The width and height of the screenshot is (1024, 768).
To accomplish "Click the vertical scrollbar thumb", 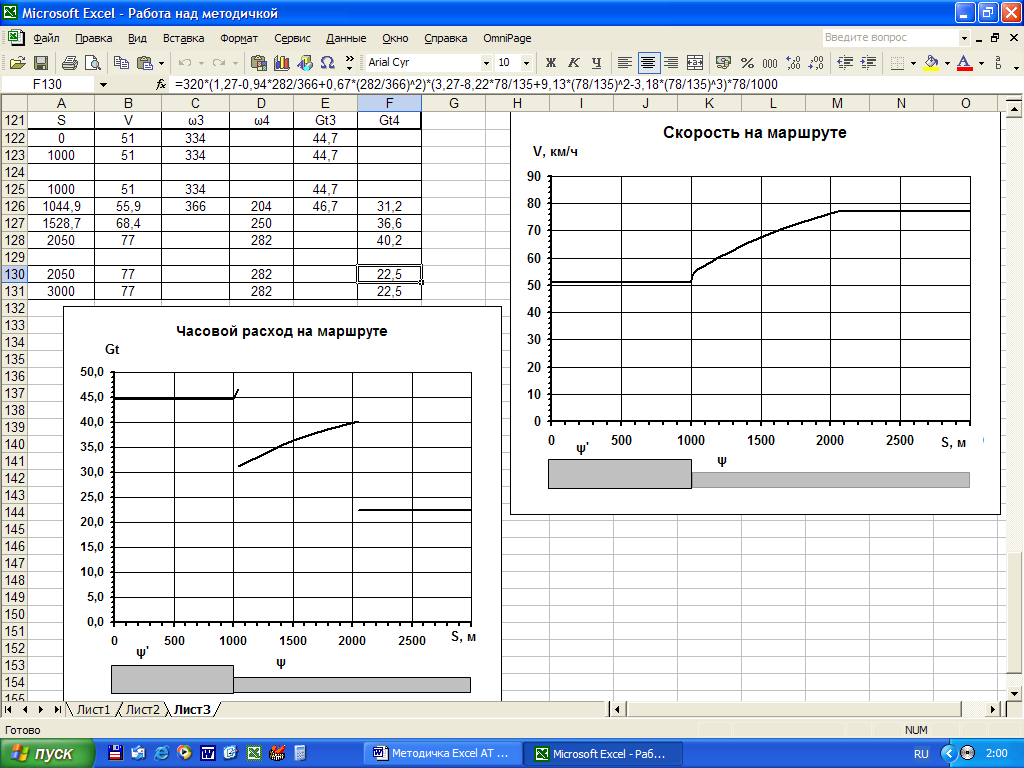I will click(1013, 613).
